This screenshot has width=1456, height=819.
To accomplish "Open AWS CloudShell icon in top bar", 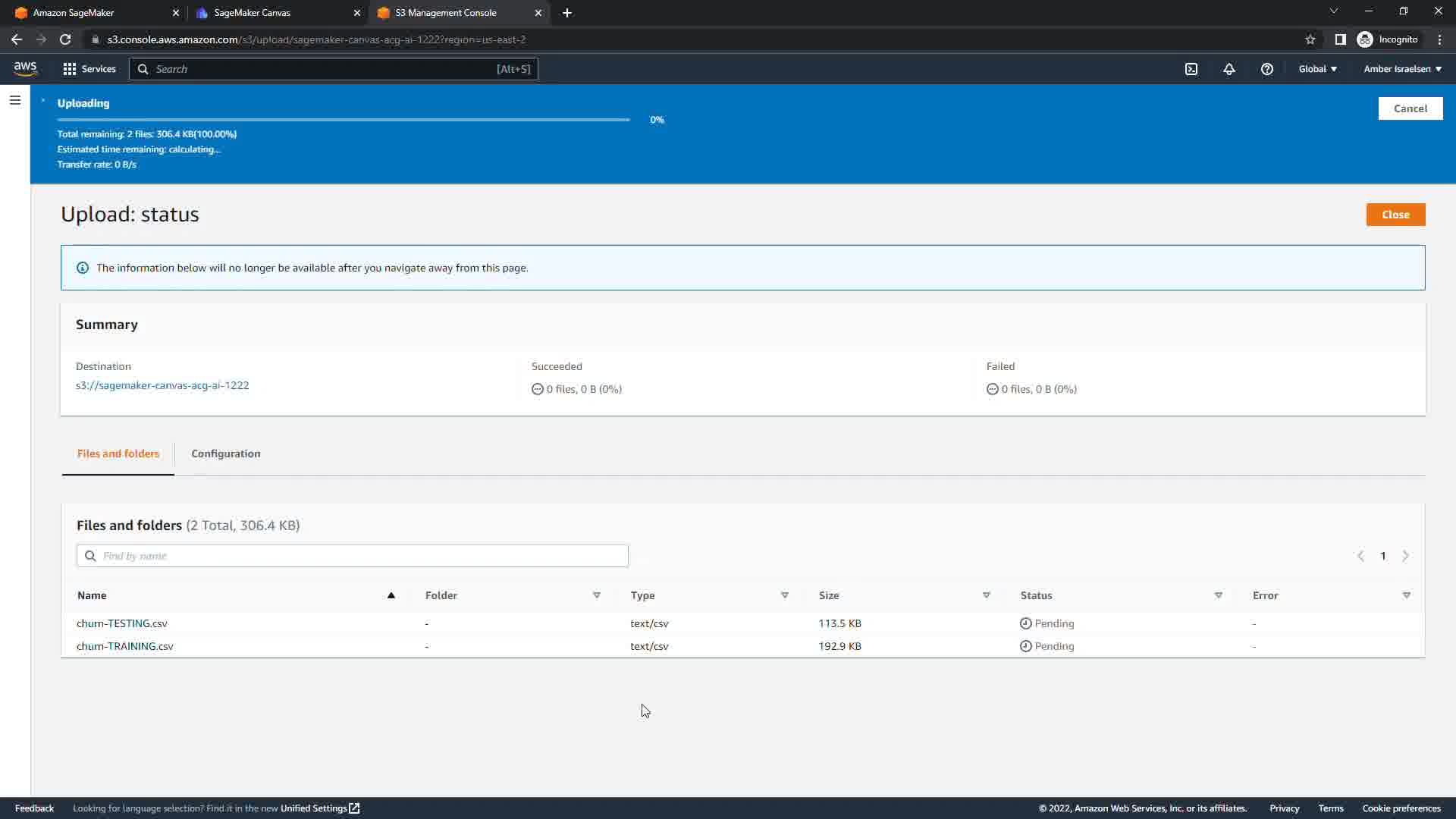I will click(1191, 69).
